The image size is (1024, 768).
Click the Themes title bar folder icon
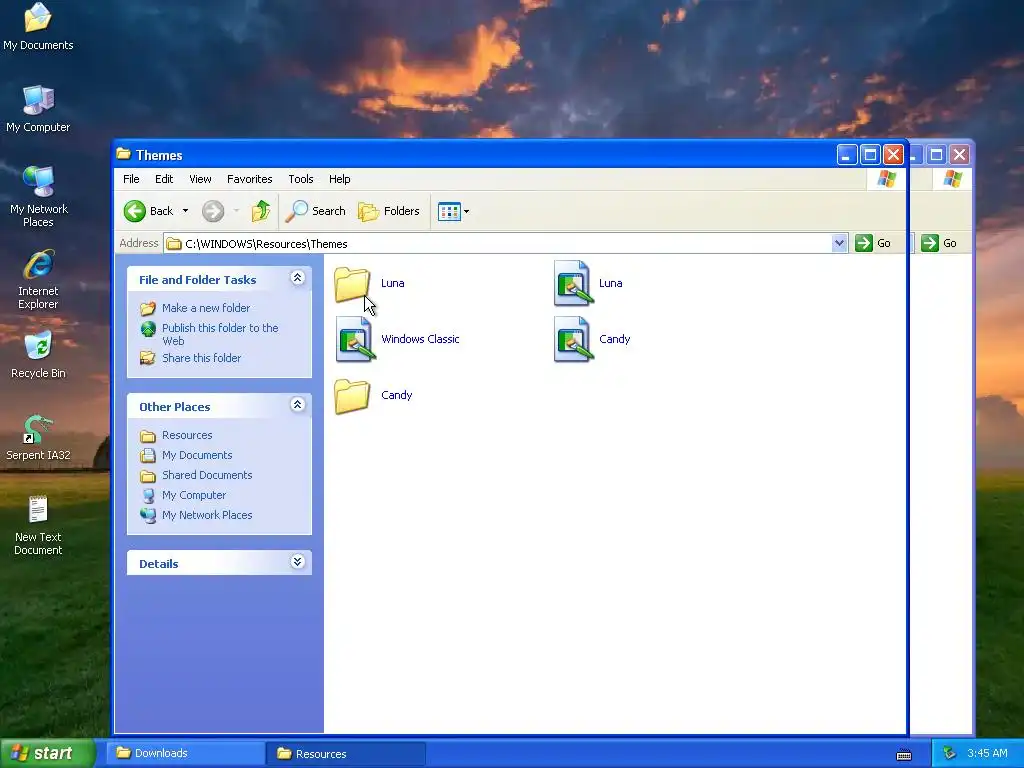[x=123, y=154]
